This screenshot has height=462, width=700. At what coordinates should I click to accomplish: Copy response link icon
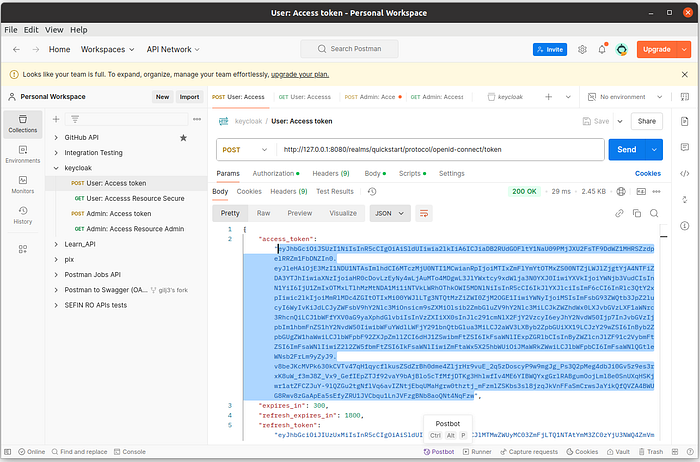coord(619,213)
